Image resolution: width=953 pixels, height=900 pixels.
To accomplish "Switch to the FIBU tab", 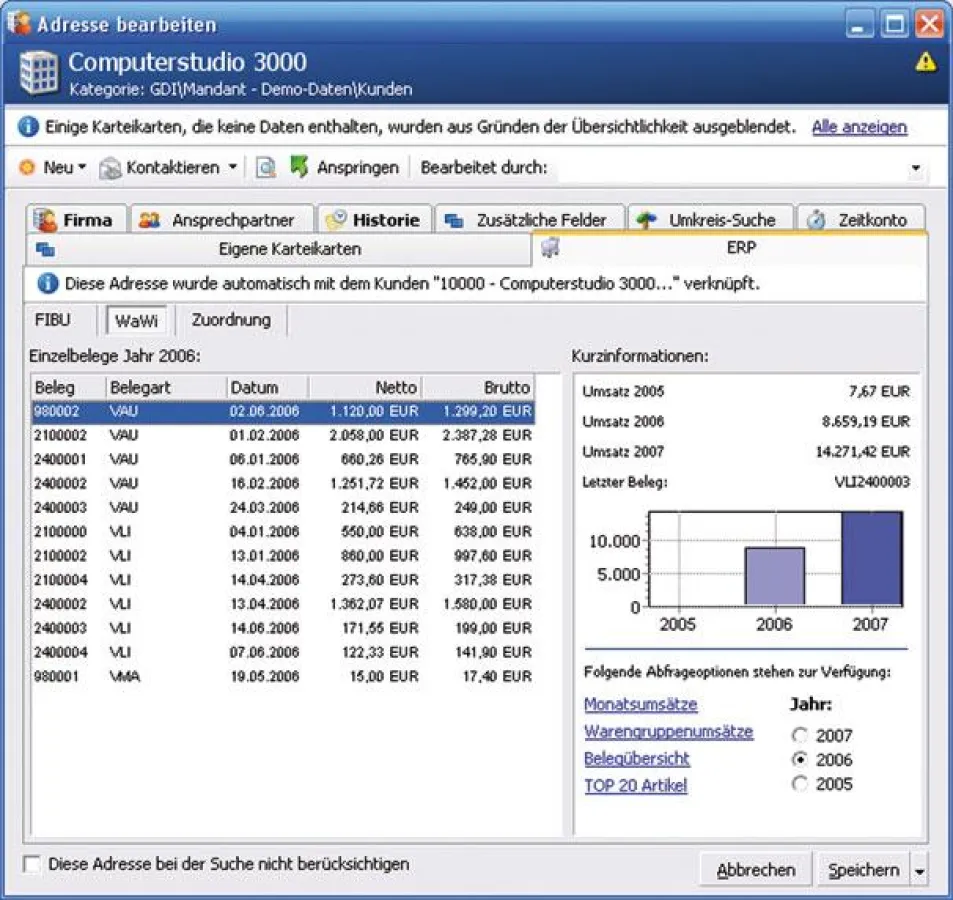I will pyautogui.click(x=53, y=320).
